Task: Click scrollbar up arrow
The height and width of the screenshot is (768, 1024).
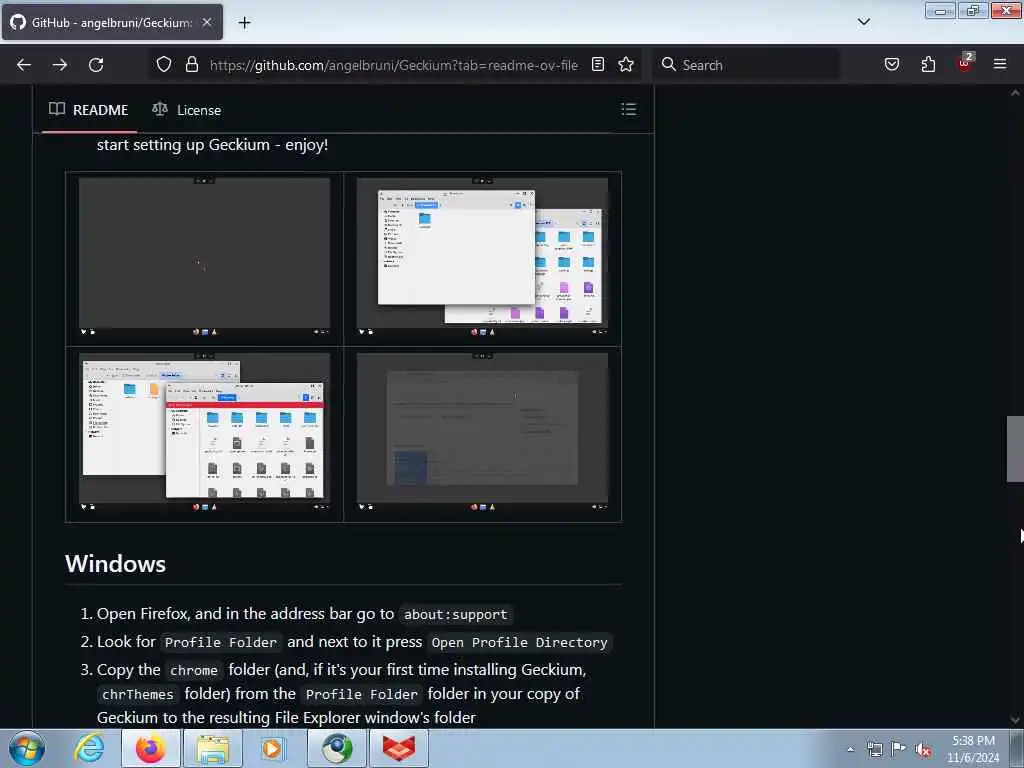Action: 1015,93
